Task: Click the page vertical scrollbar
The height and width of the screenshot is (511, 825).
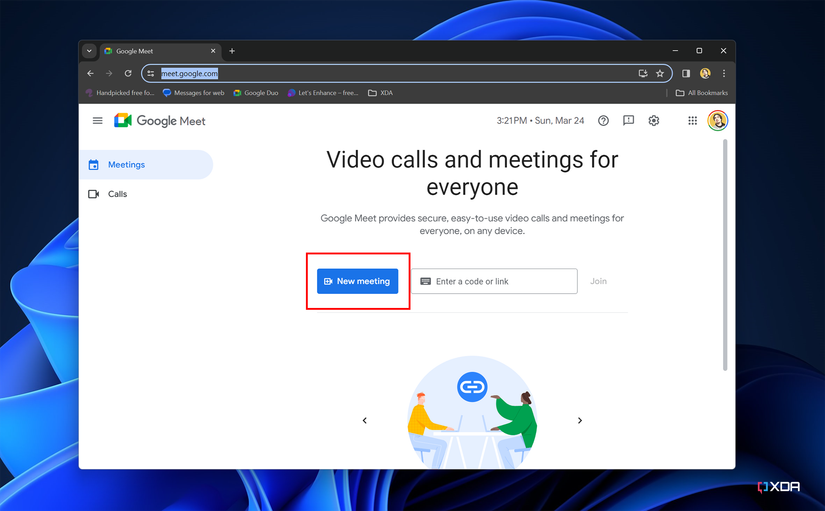Action: [x=725, y=255]
